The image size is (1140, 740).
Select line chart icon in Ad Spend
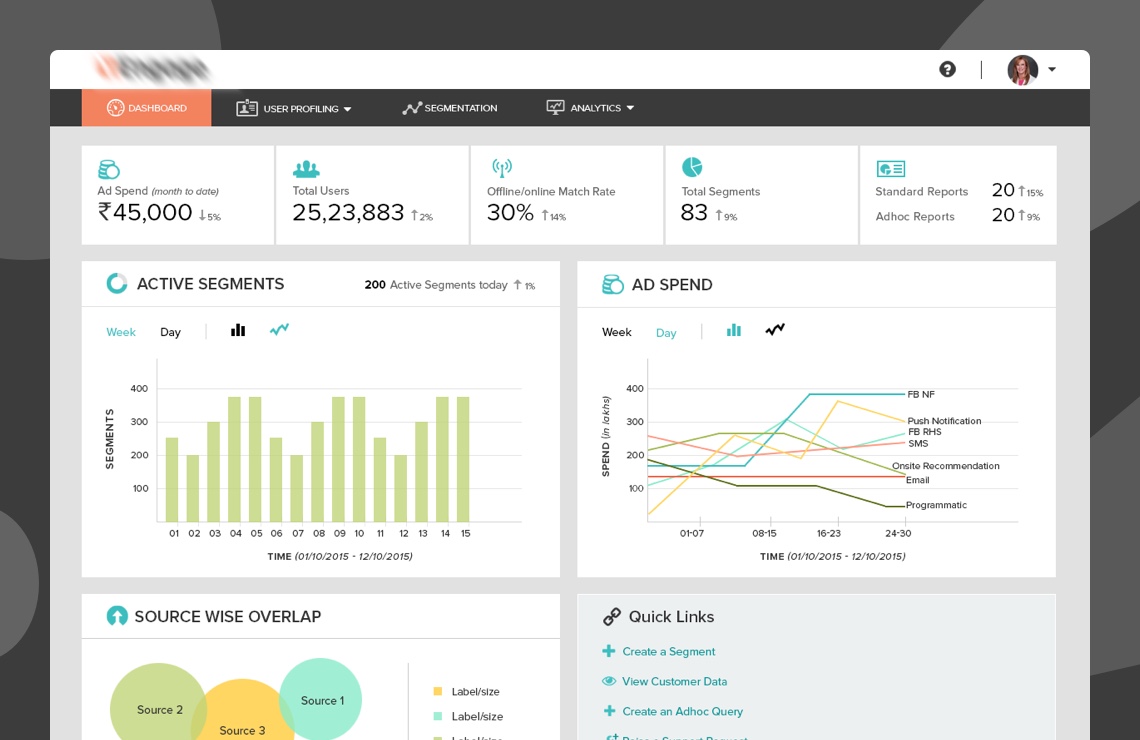click(x=775, y=329)
